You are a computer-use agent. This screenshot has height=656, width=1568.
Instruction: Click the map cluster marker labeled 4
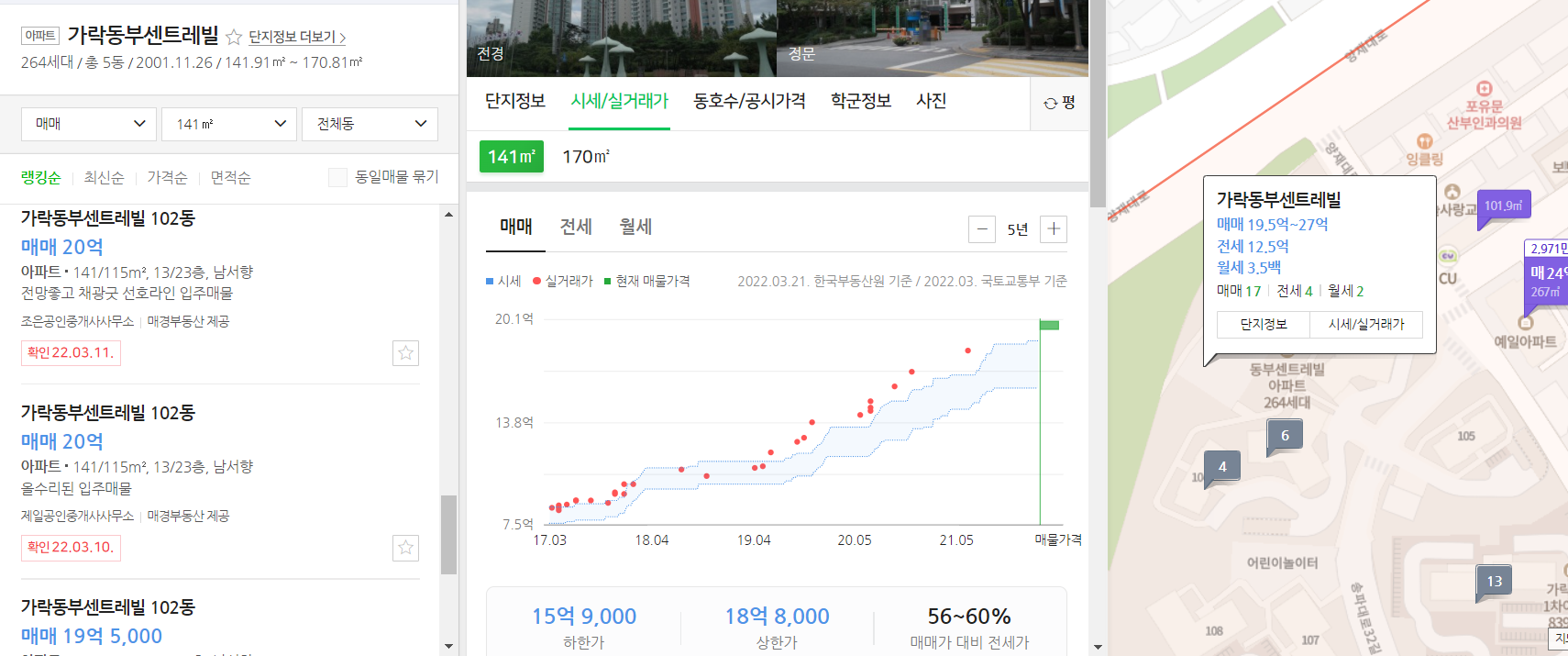(1222, 467)
